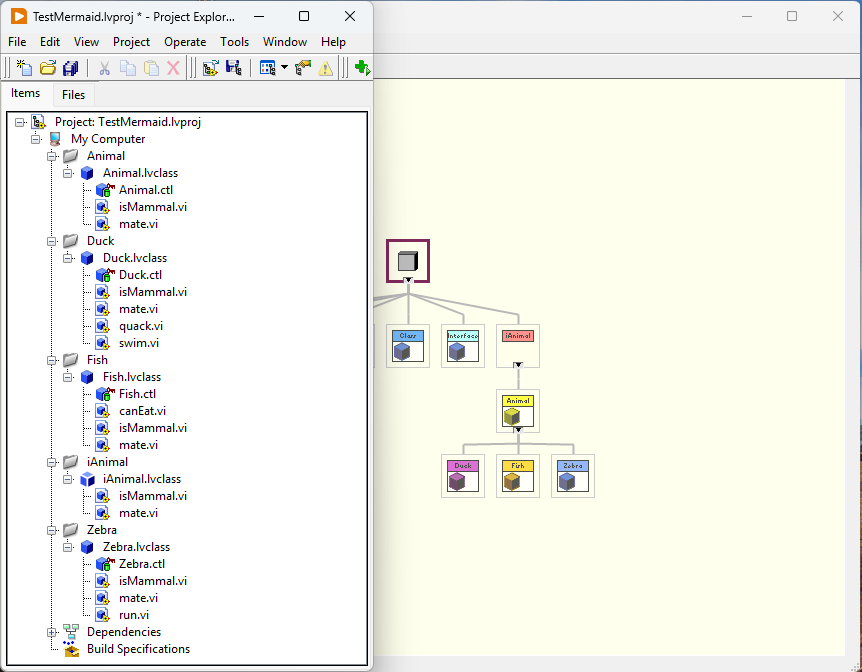Screen dimensions: 862x672
Task: Select the Build Specifications item
Action: click(x=138, y=649)
